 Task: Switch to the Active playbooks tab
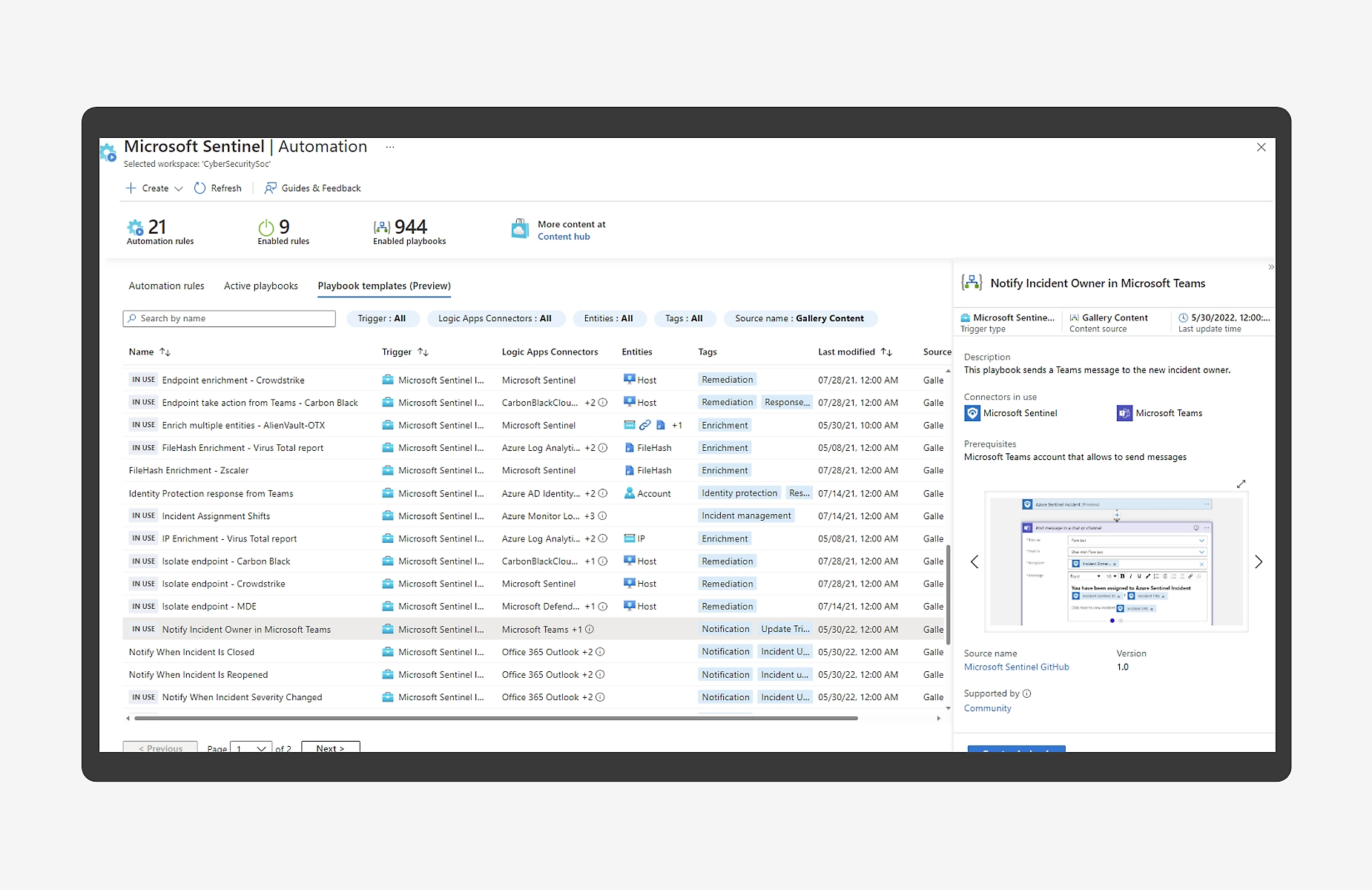click(x=260, y=286)
